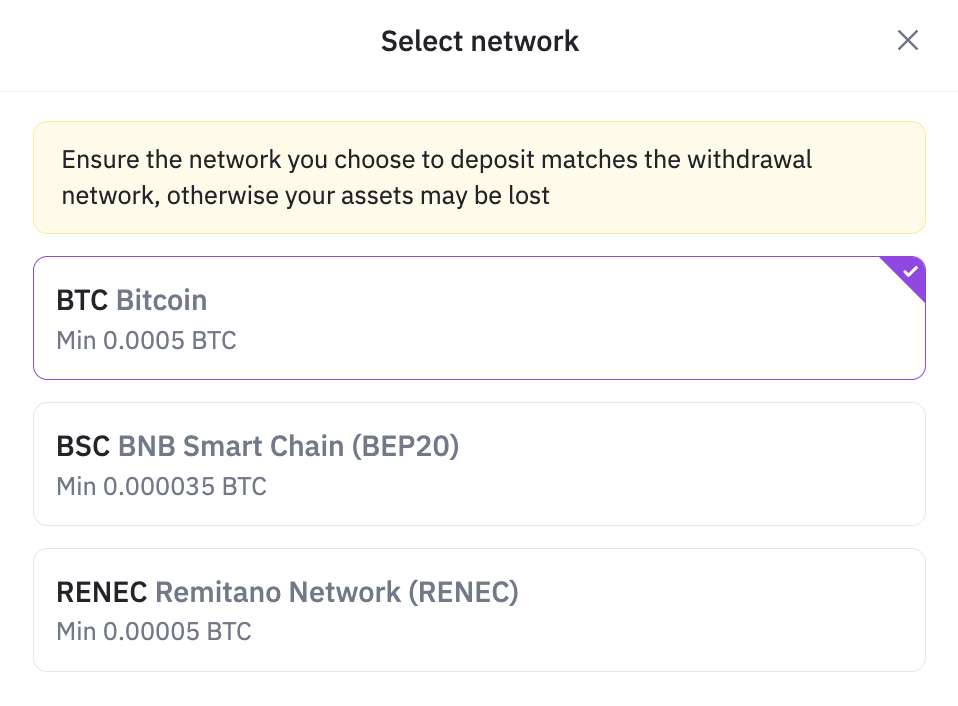The width and height of the screenshot is (958, 706).
Task: Click the "Min 0.0005 BTC" minimum text
Action: click(146, 340)
